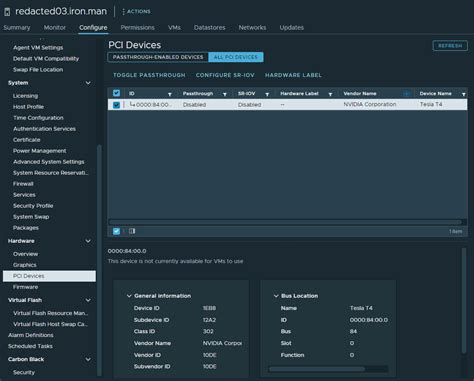This screenshot has height=381, width=474.
Task: Open System Swap
Action: coord(31,217)
